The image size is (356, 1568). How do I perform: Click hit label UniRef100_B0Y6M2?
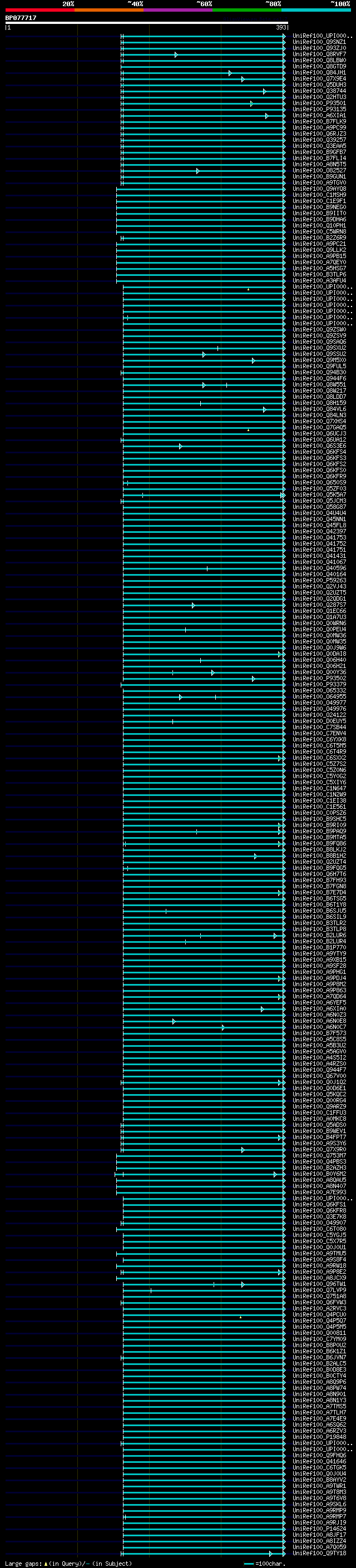point(319,1174)
